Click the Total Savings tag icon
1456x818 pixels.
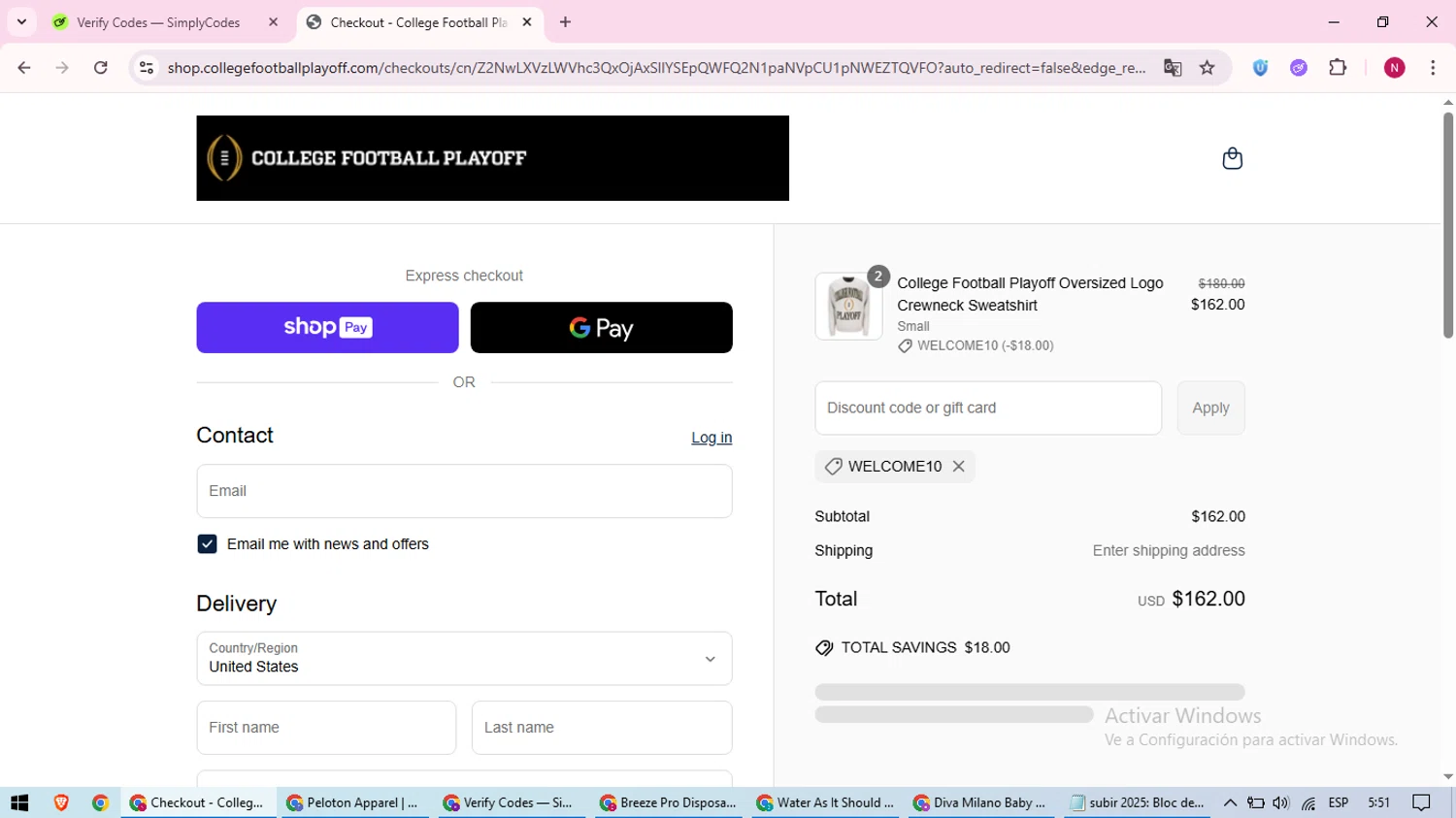click(x=824, y=648)
